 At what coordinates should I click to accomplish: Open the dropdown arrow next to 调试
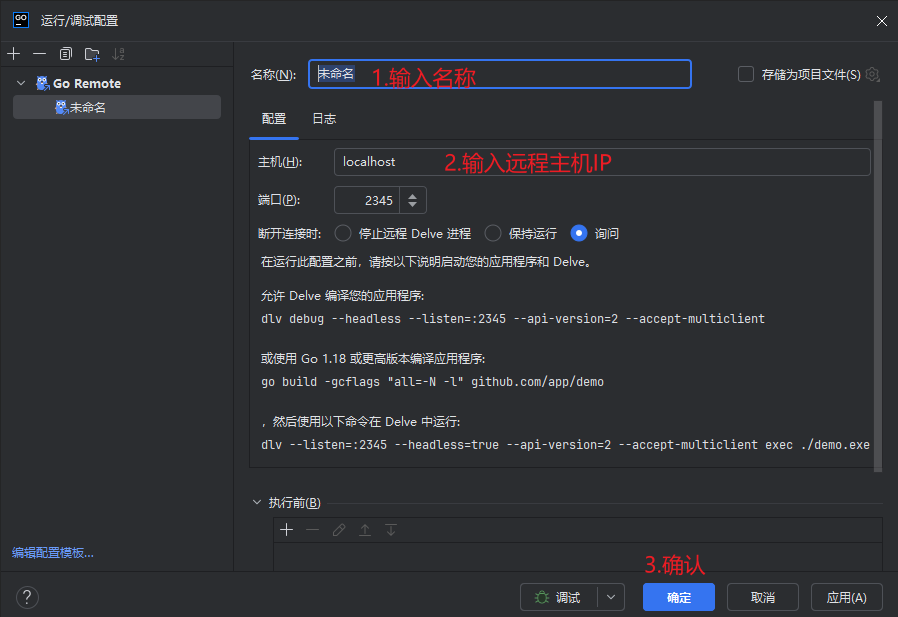tap(610, 597)
